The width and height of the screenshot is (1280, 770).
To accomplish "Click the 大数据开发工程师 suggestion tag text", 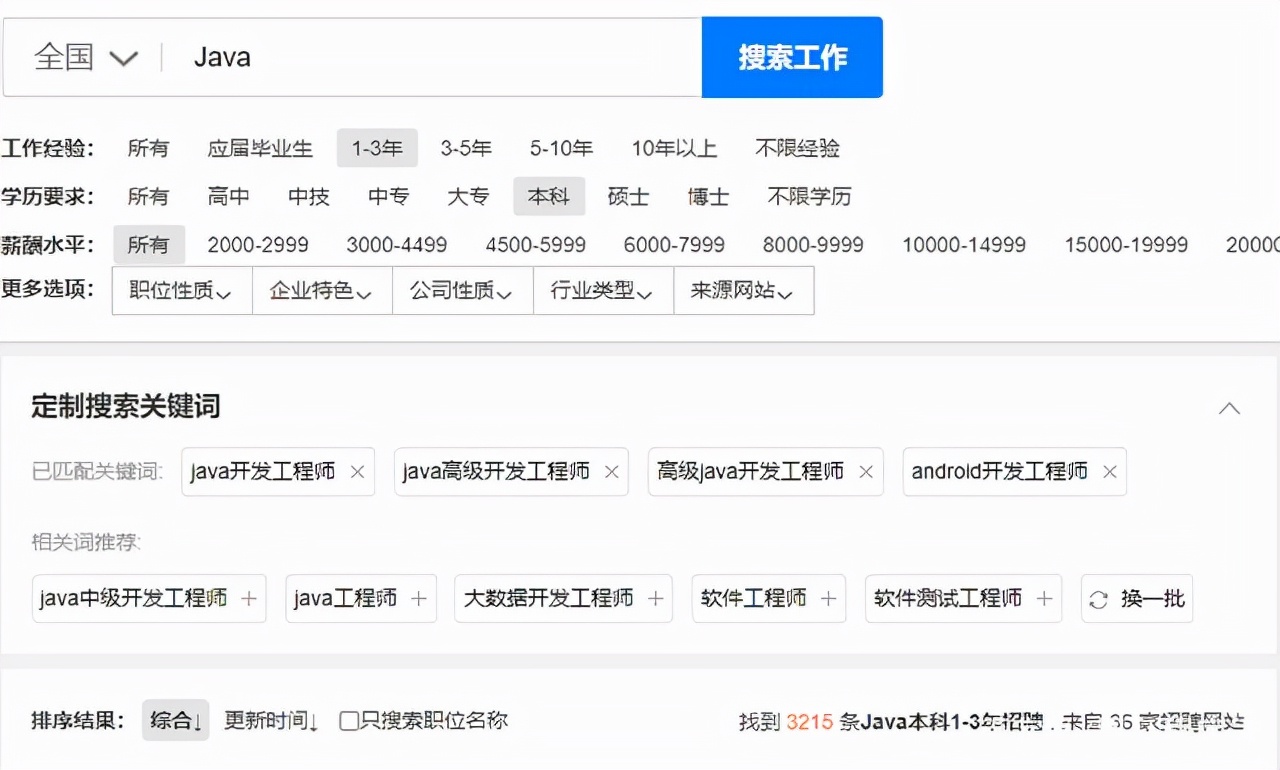I will click(x=548, y=599).
